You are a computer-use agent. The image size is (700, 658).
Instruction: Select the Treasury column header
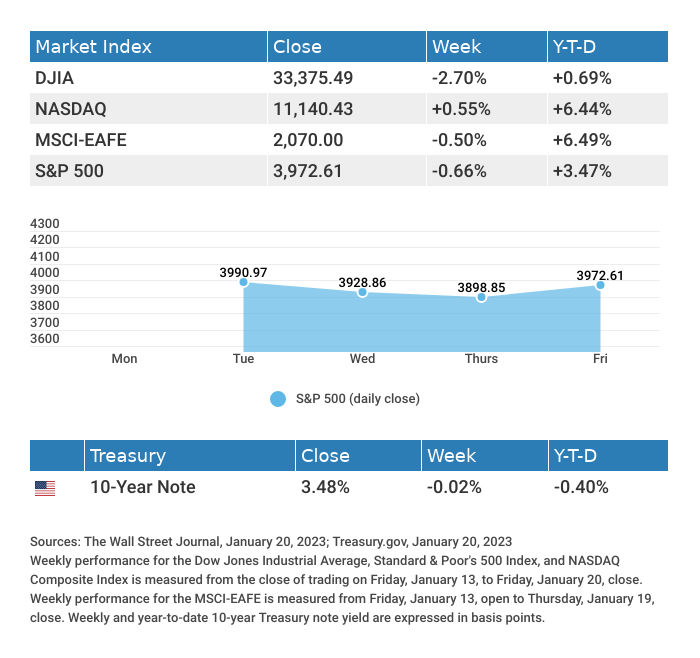(127, 456)
